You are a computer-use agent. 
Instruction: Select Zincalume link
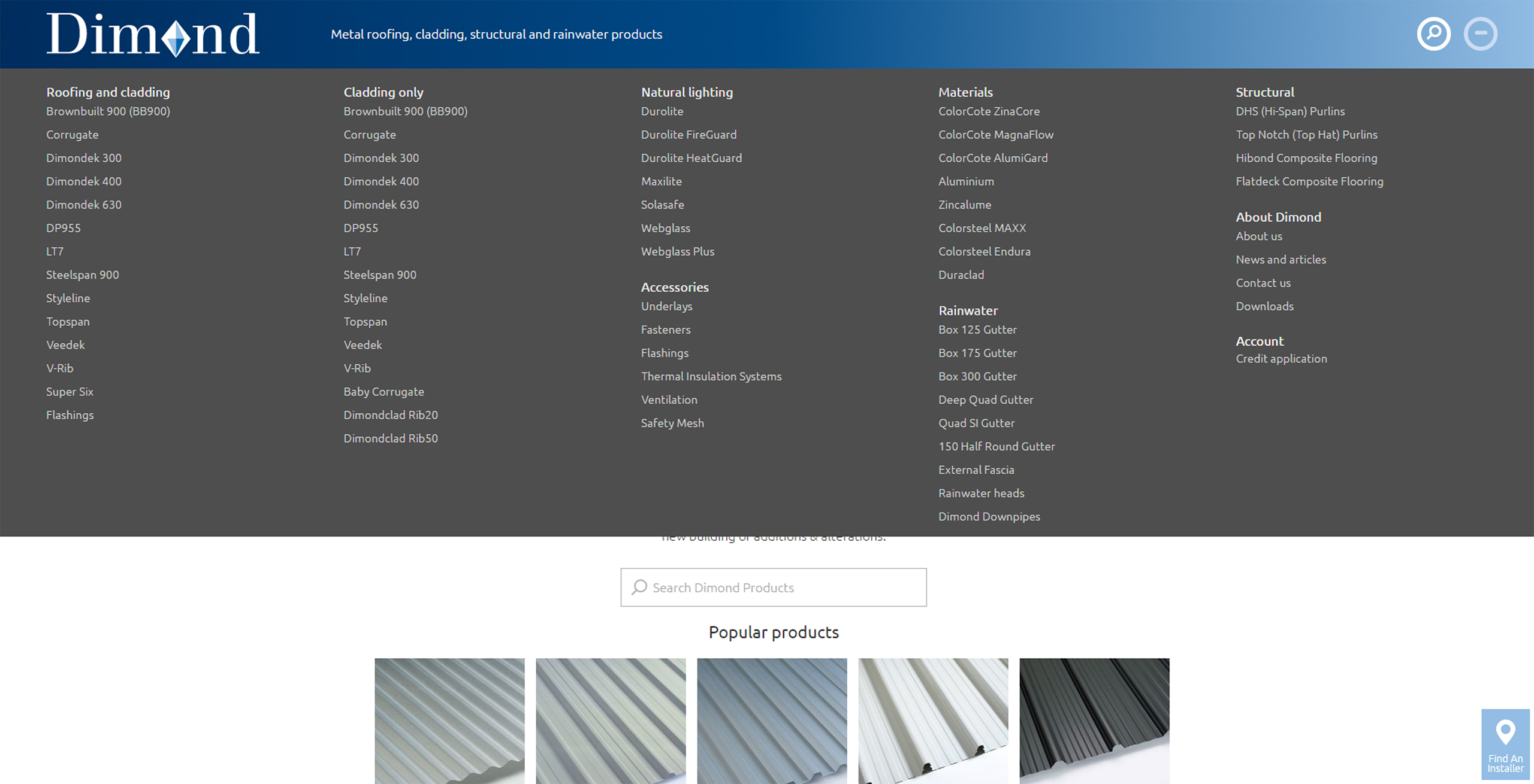965,205
